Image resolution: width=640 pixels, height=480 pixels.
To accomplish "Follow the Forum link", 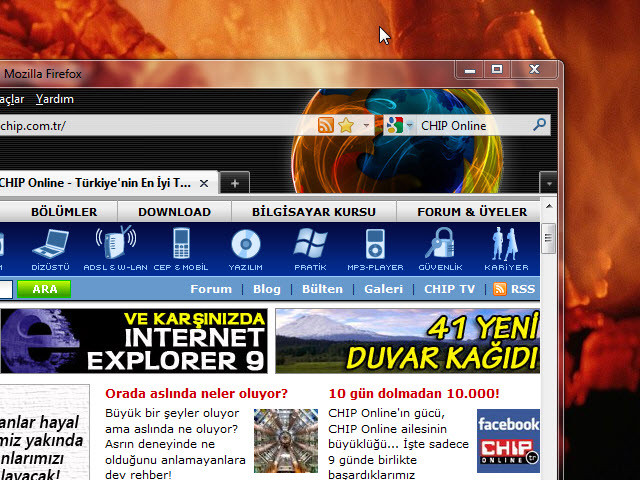I will pyautogui.click(x=211, y=289).
